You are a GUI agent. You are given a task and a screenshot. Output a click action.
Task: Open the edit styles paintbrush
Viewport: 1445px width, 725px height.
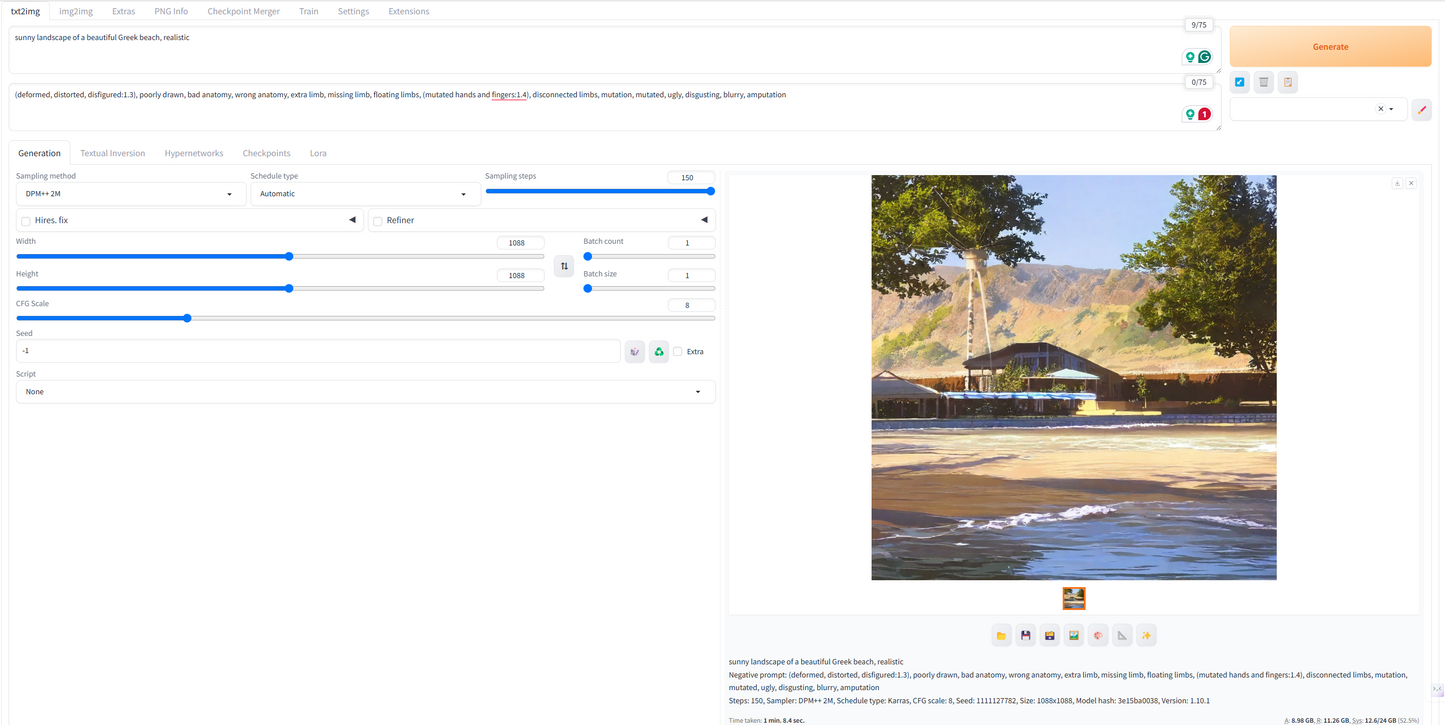(1421, 109)
